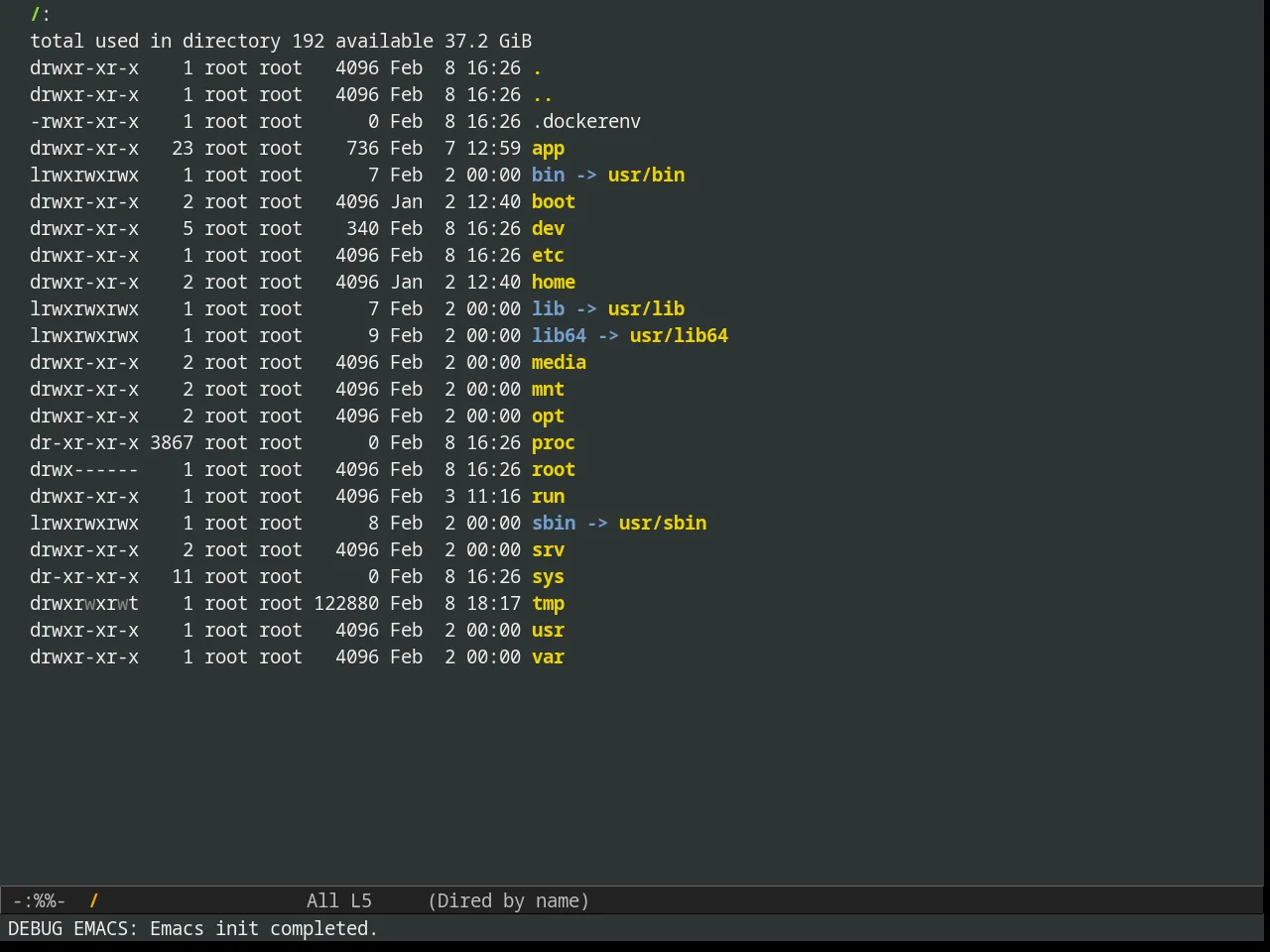Click size 736 on the app row

click(362, 149)
